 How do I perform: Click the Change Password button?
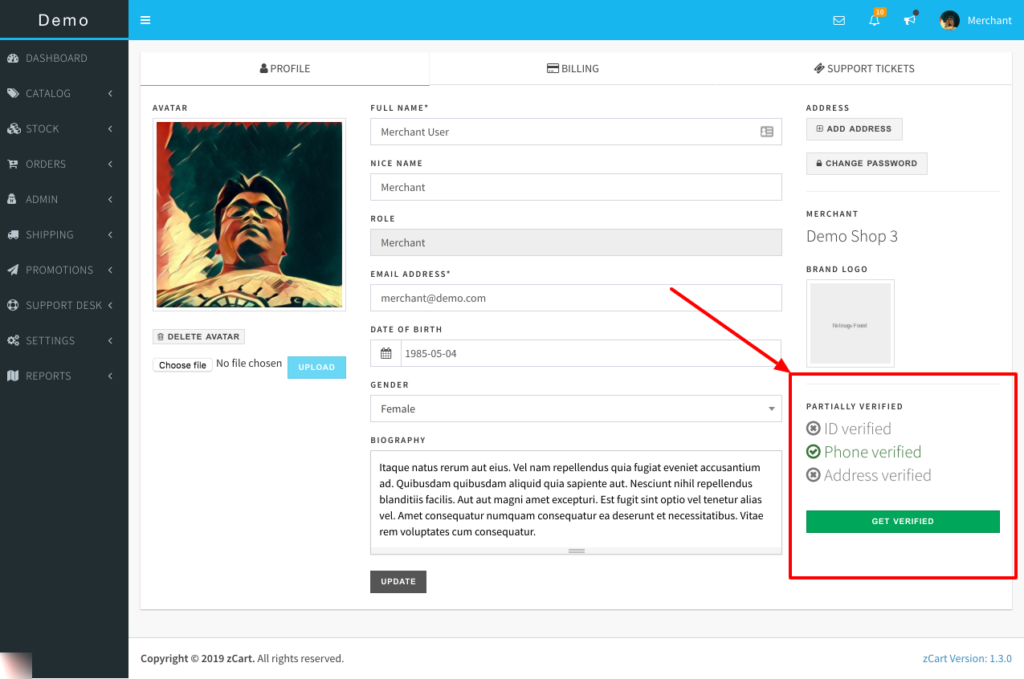866,163
